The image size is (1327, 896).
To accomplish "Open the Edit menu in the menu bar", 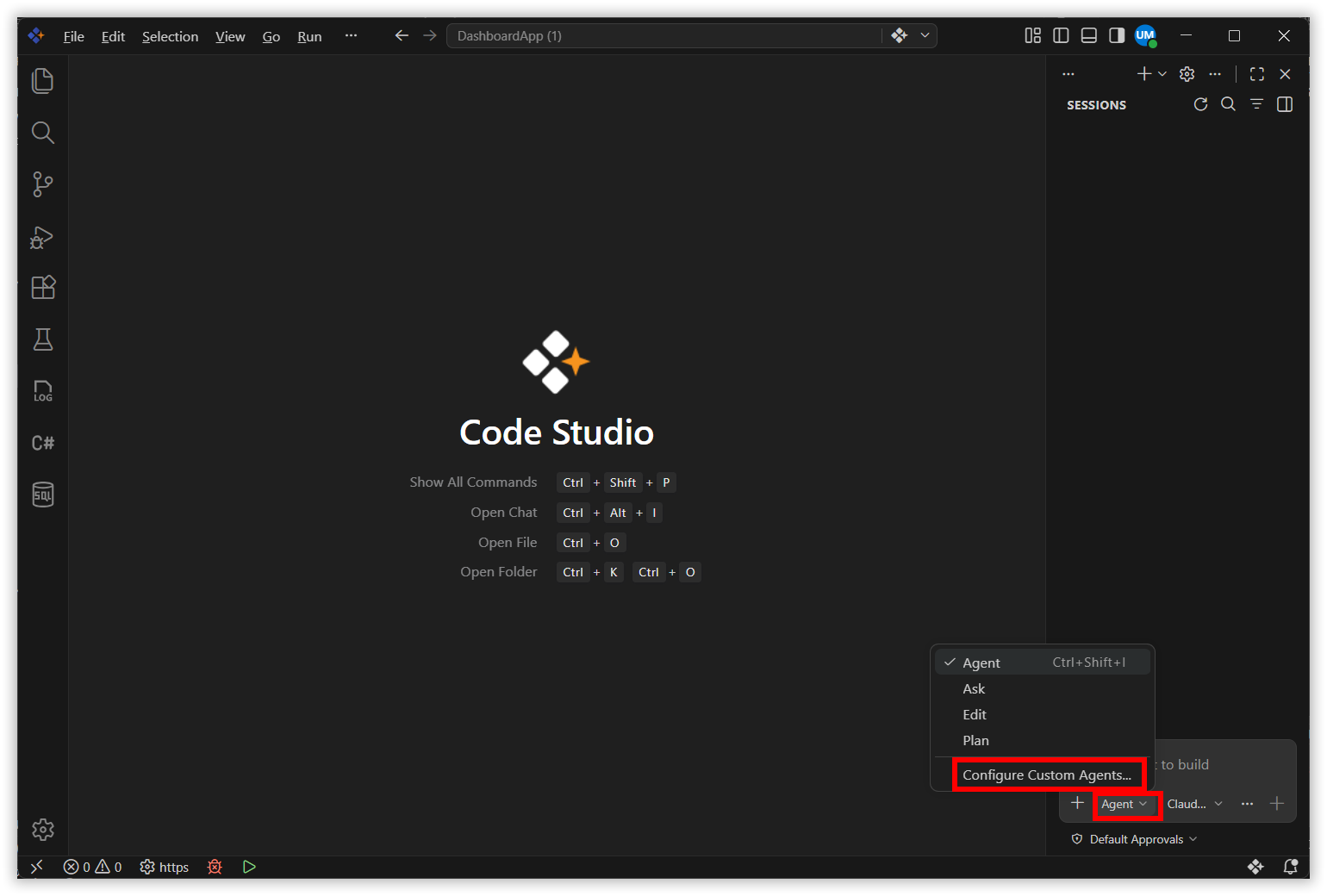I will (113, 36).
